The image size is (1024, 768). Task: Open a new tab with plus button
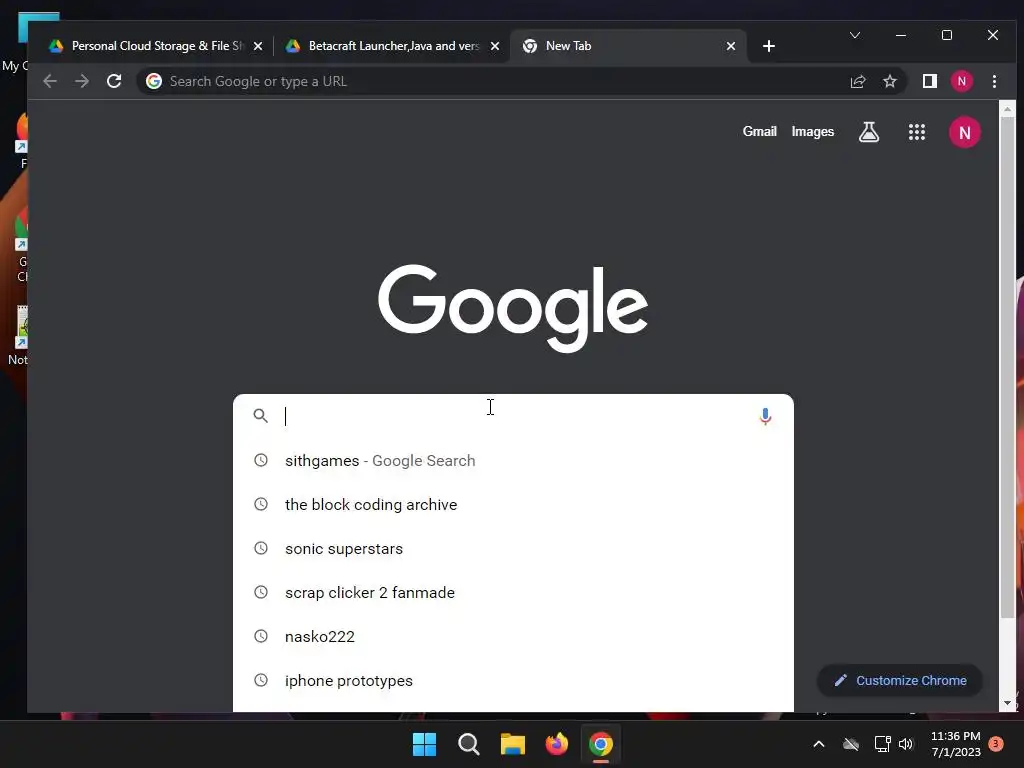(x=769, y=46)
